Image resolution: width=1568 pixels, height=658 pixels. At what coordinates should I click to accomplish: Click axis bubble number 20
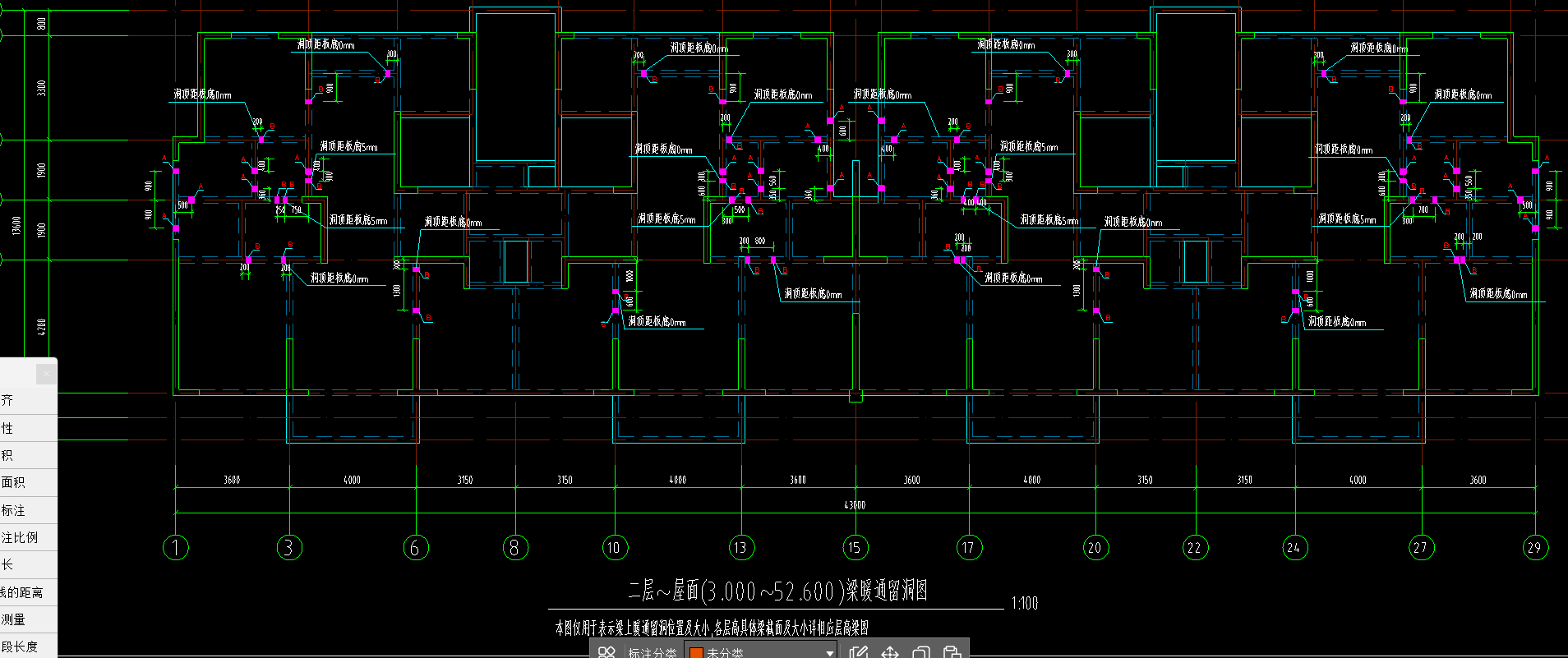coord(1095,547)
